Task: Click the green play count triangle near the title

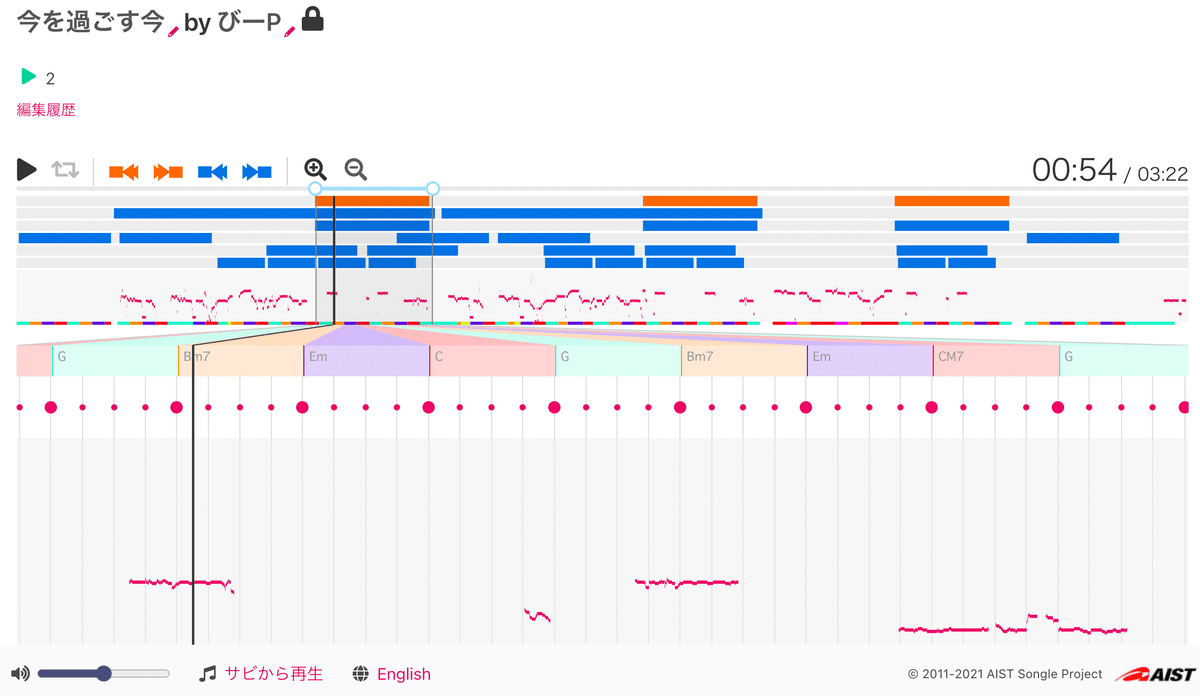Action: click(27, 76)
